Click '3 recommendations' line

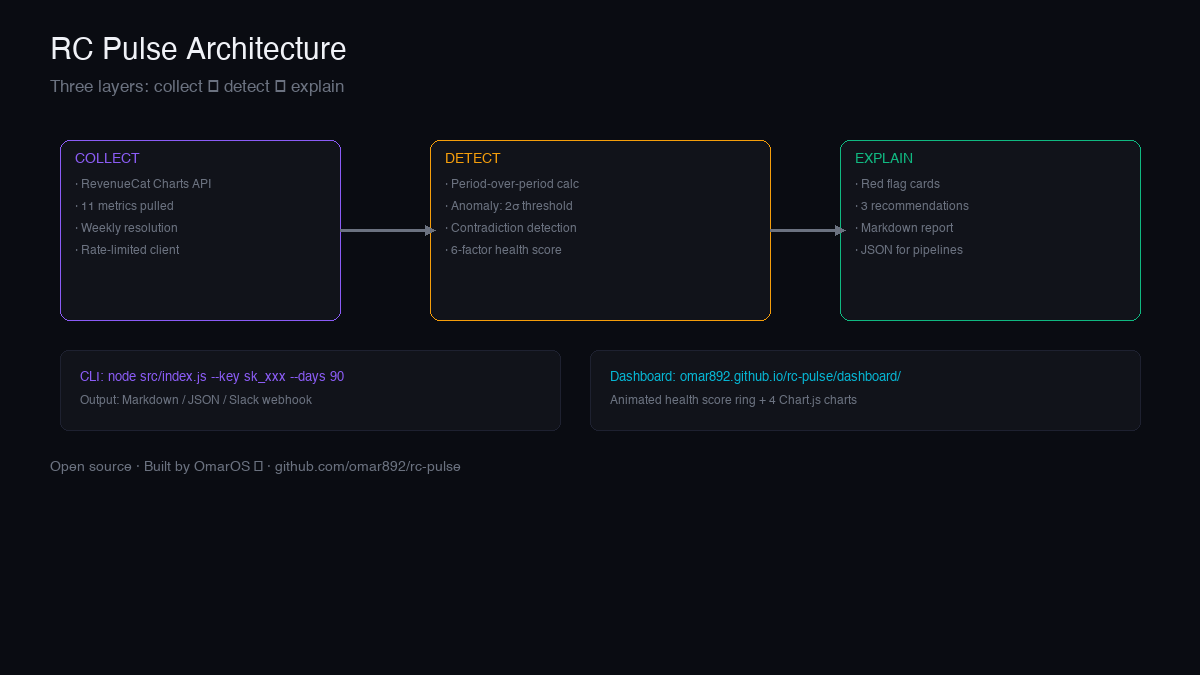pyautogui.click(x=912, y=206)
